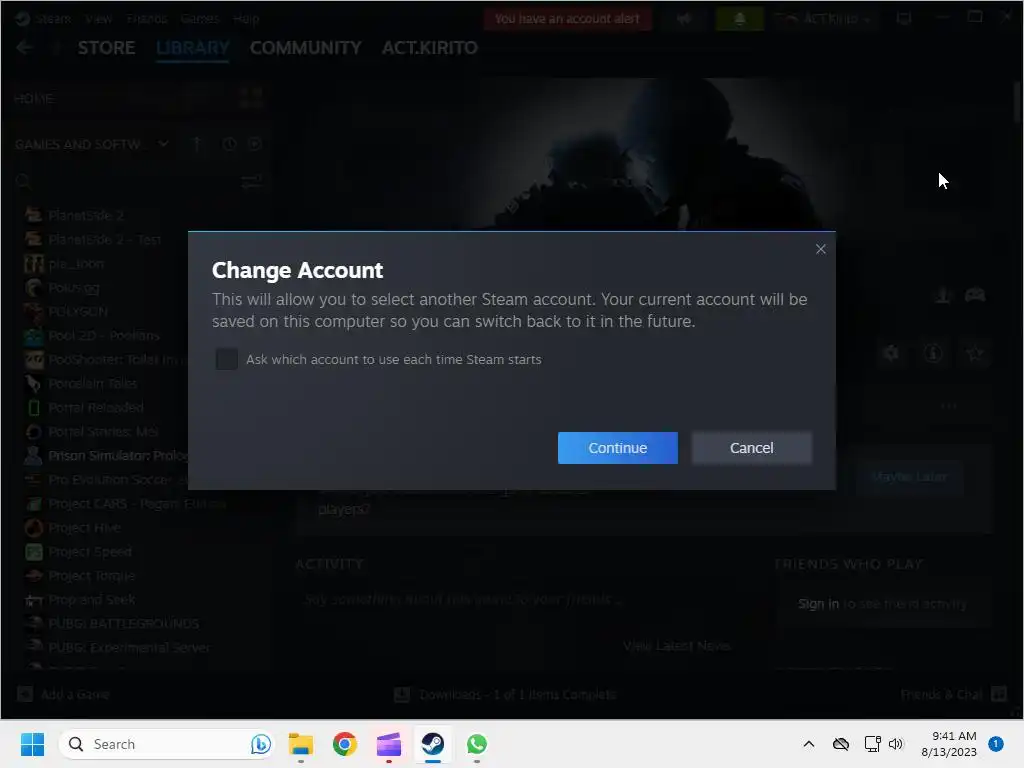Click Maybe Later
This screenshot has height=768, width=1024.
[x=909, y=477]
